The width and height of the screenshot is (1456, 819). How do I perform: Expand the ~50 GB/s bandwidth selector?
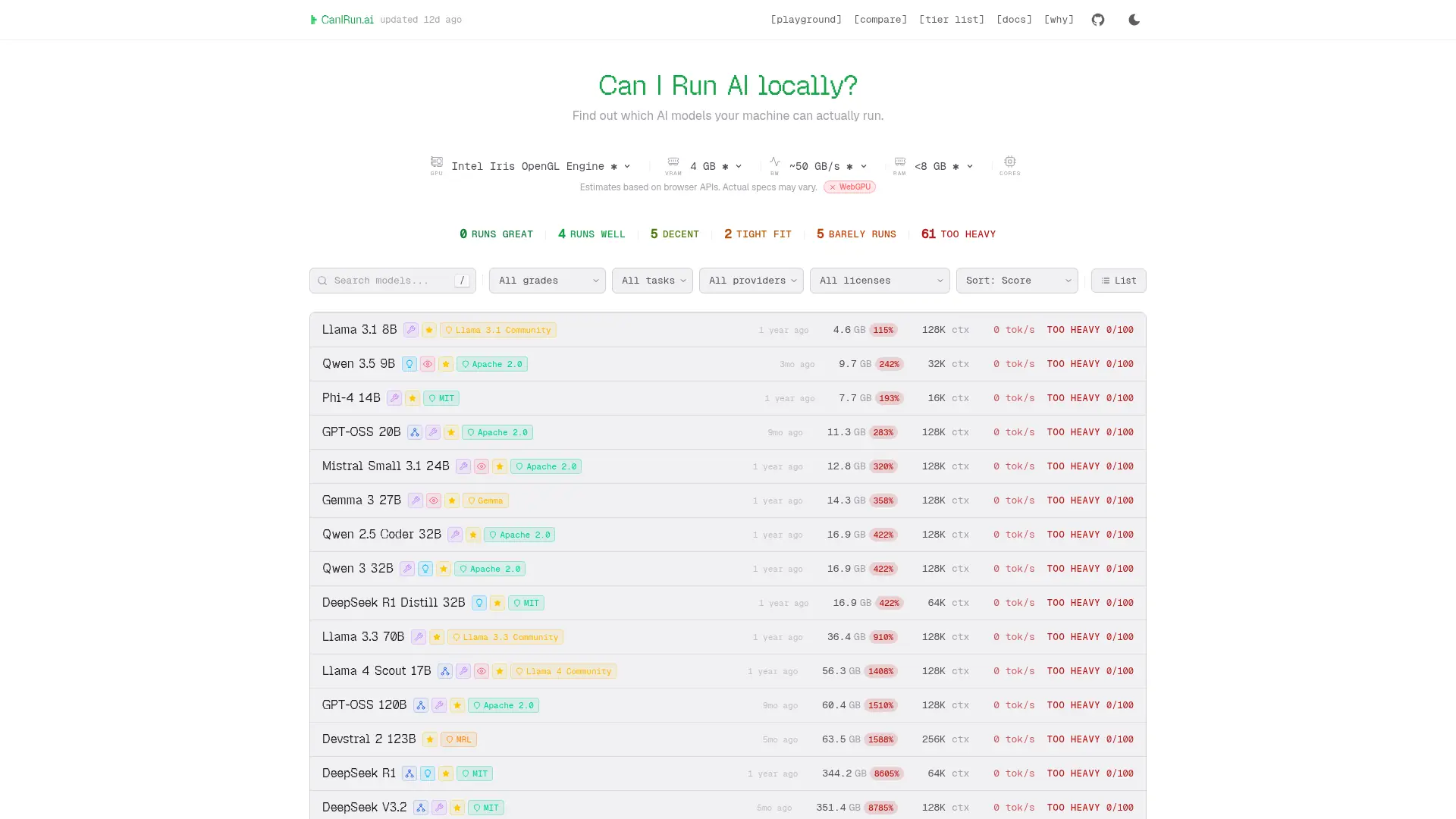pyautogui.click(x=827, y=166)
